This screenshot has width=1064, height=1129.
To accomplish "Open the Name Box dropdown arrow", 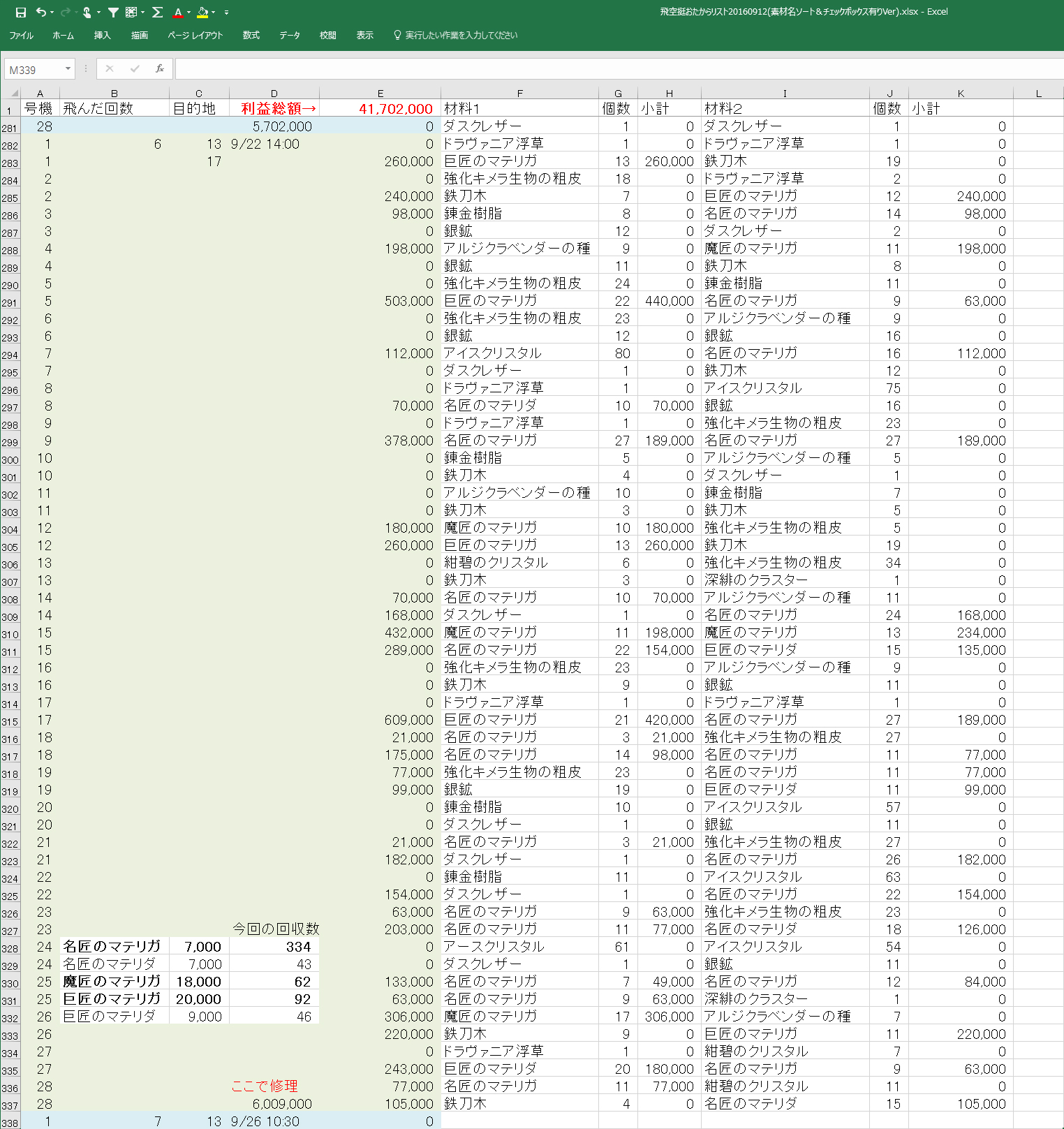I will (x=68, y=68).
